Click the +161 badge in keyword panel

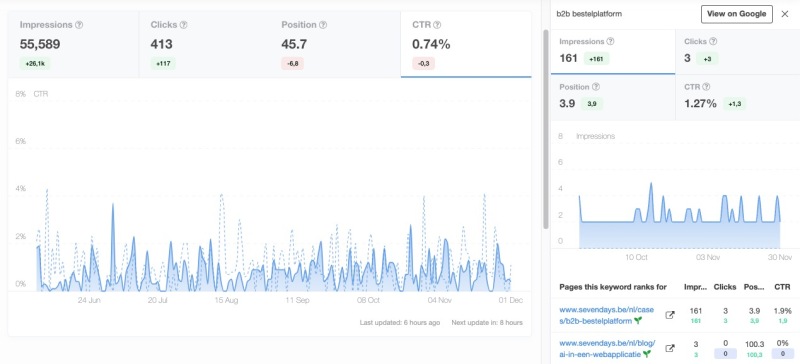click(x=596, y=58)
